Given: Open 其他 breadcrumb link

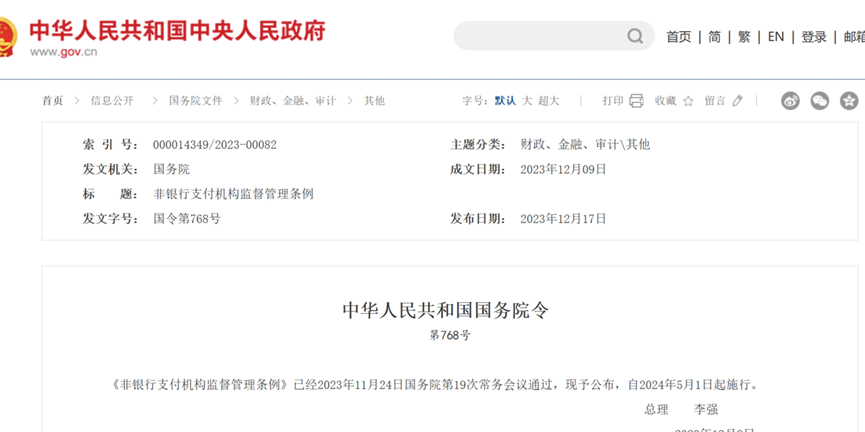Looking at the screenshot, I should 374,101.
